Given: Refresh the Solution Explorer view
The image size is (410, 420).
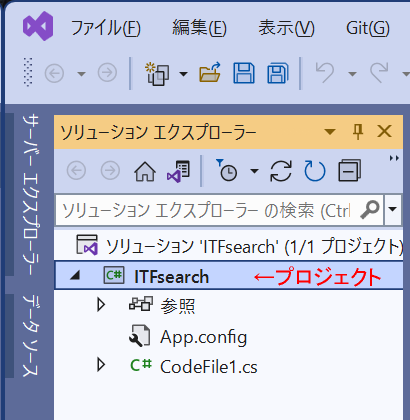Looking at the screenshot, I should pos(315,171).
